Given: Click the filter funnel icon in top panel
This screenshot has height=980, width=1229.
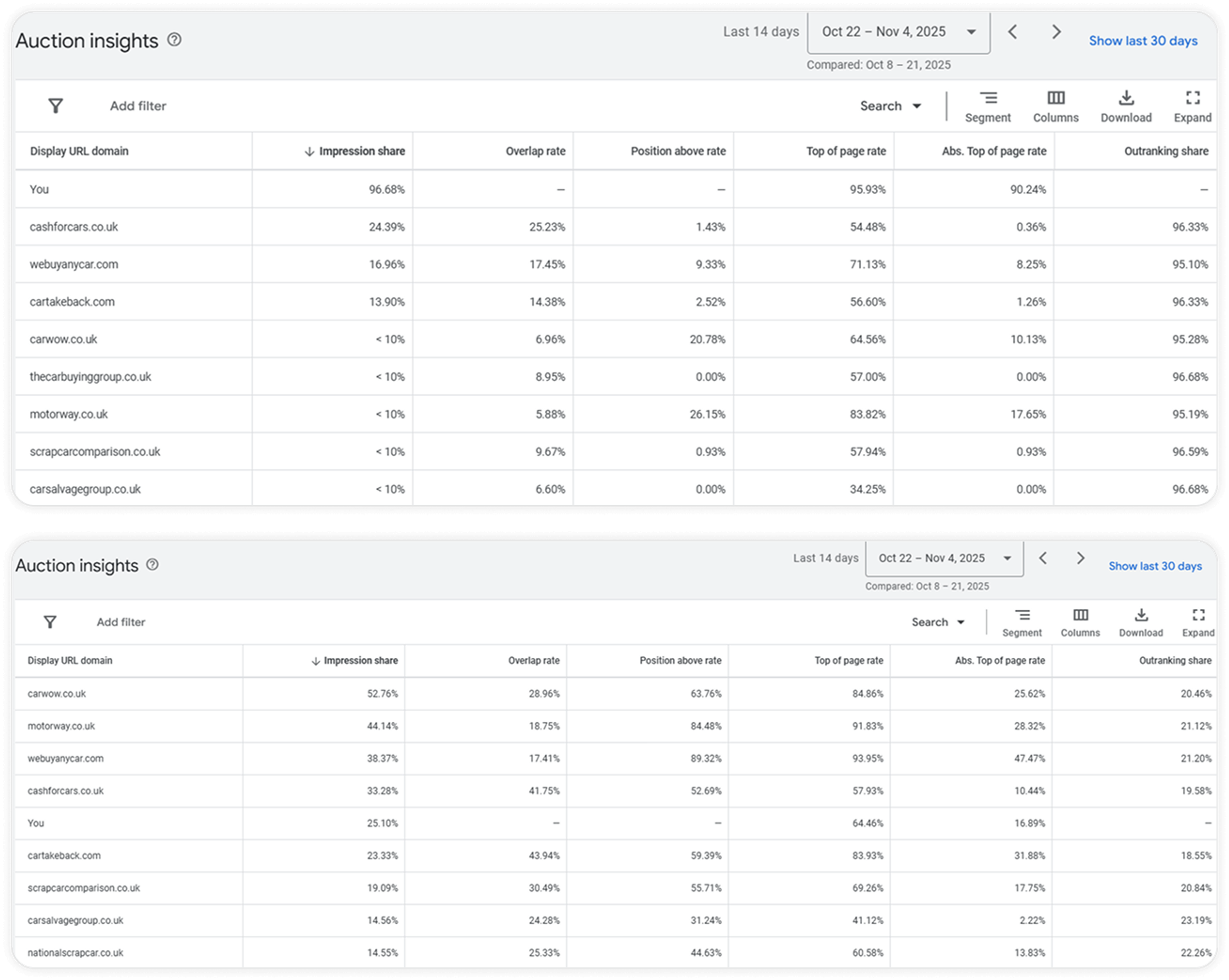Looking at the screenshot, I should pos(55,106).
